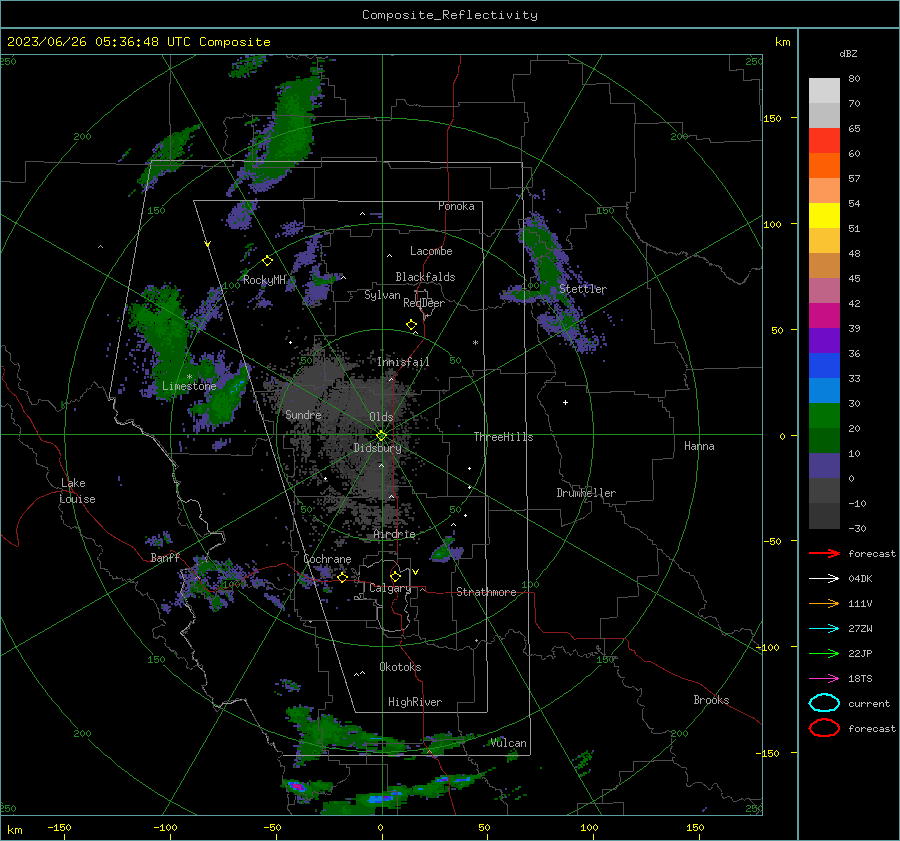The width and height of the screenshot is (900, 841).
Task: Click the cyan 27ZW arrow icon
Action: 824,629
